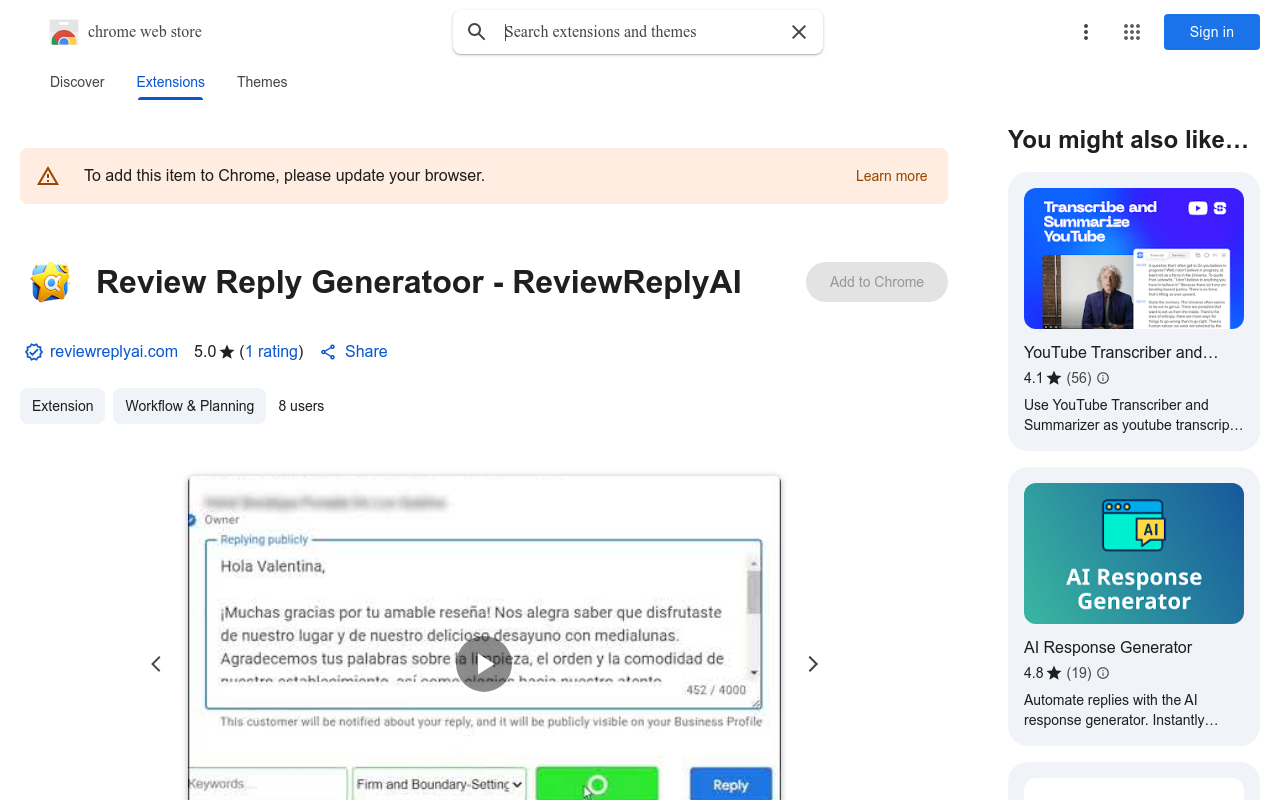Open the Themes tab
This screenshot has height=800, width=1280.
pyautogui.click(x=262, y=82)
